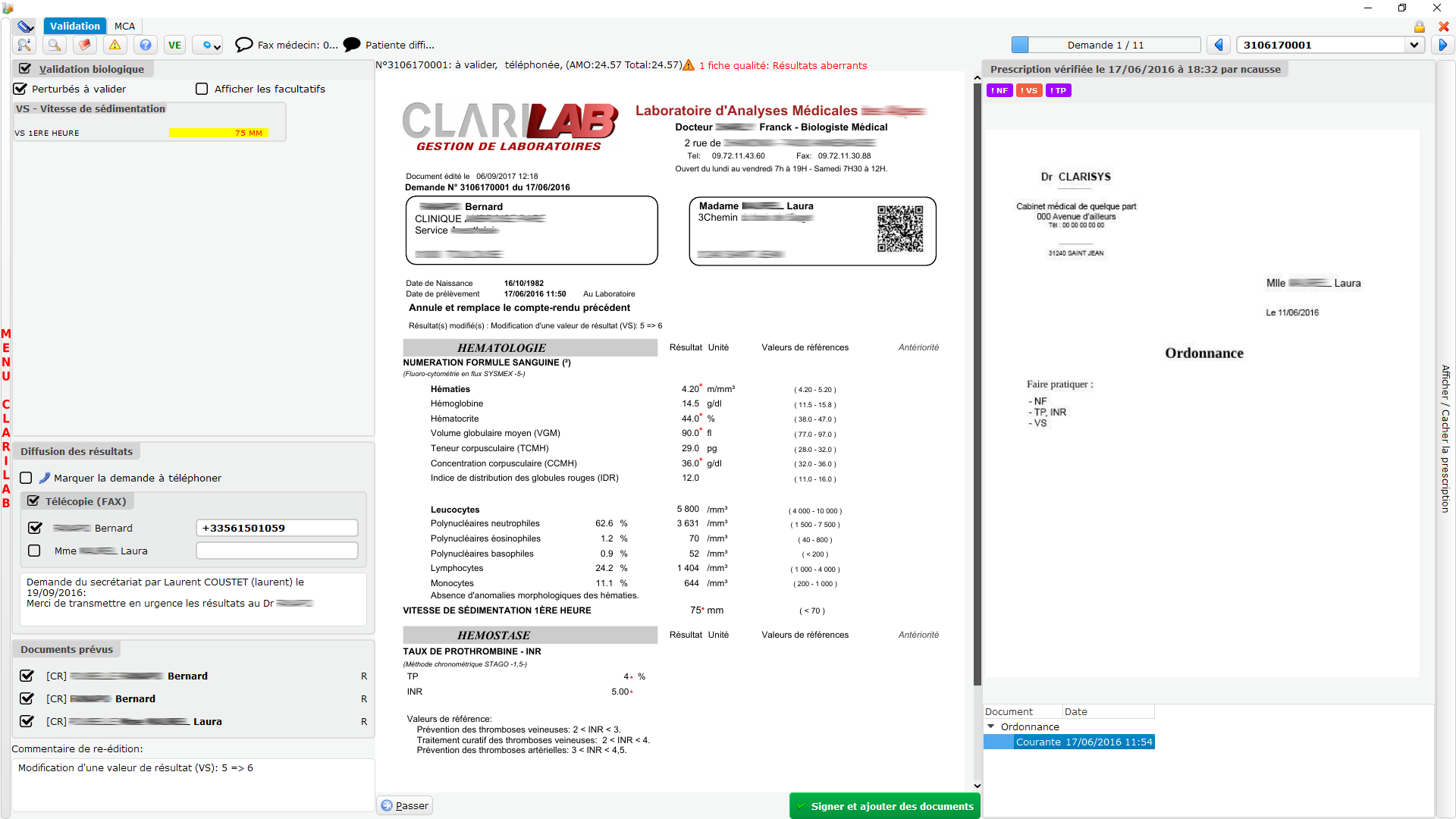Click the purple ! TP tag

[1059, 90]
